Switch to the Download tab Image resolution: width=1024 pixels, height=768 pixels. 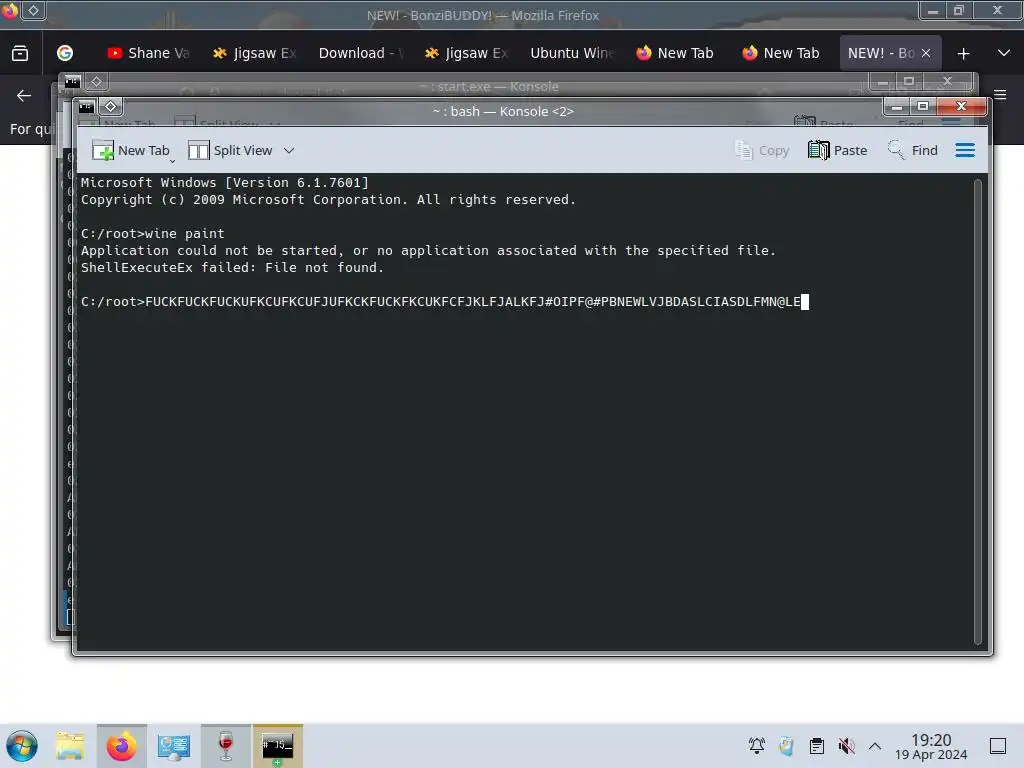[x=360, y=53]
